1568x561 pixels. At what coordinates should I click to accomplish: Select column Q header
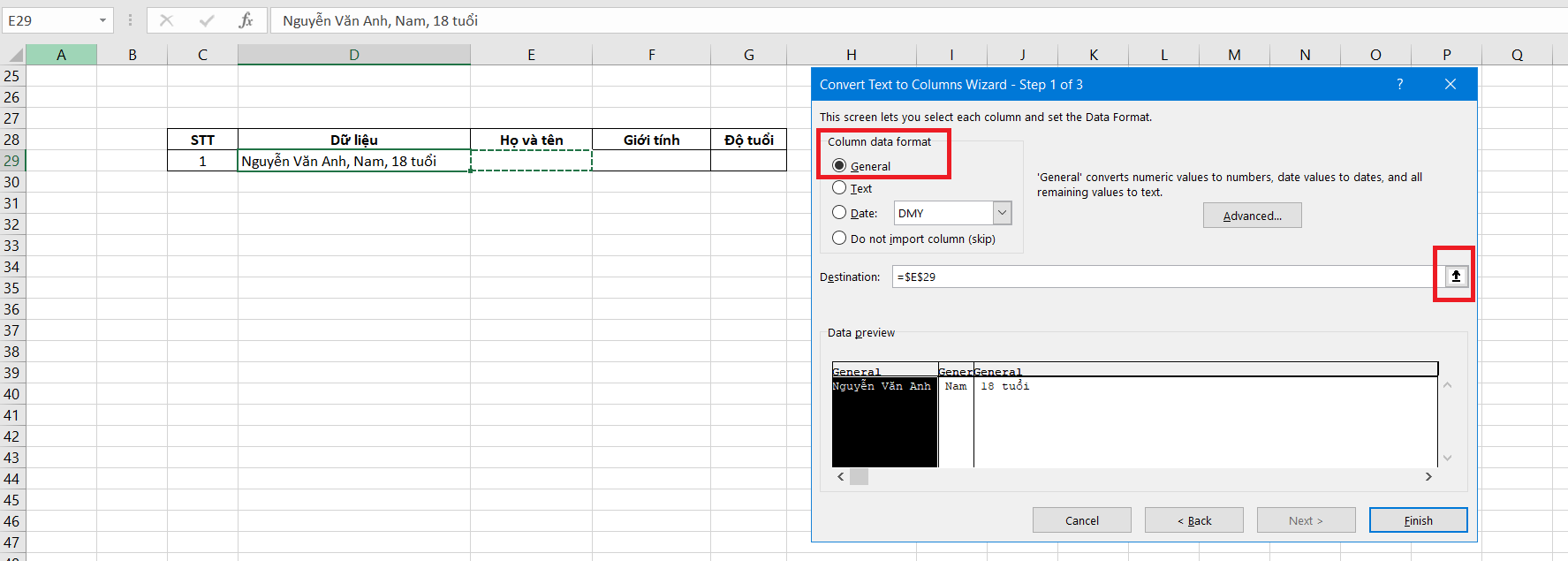point(1517,55)
